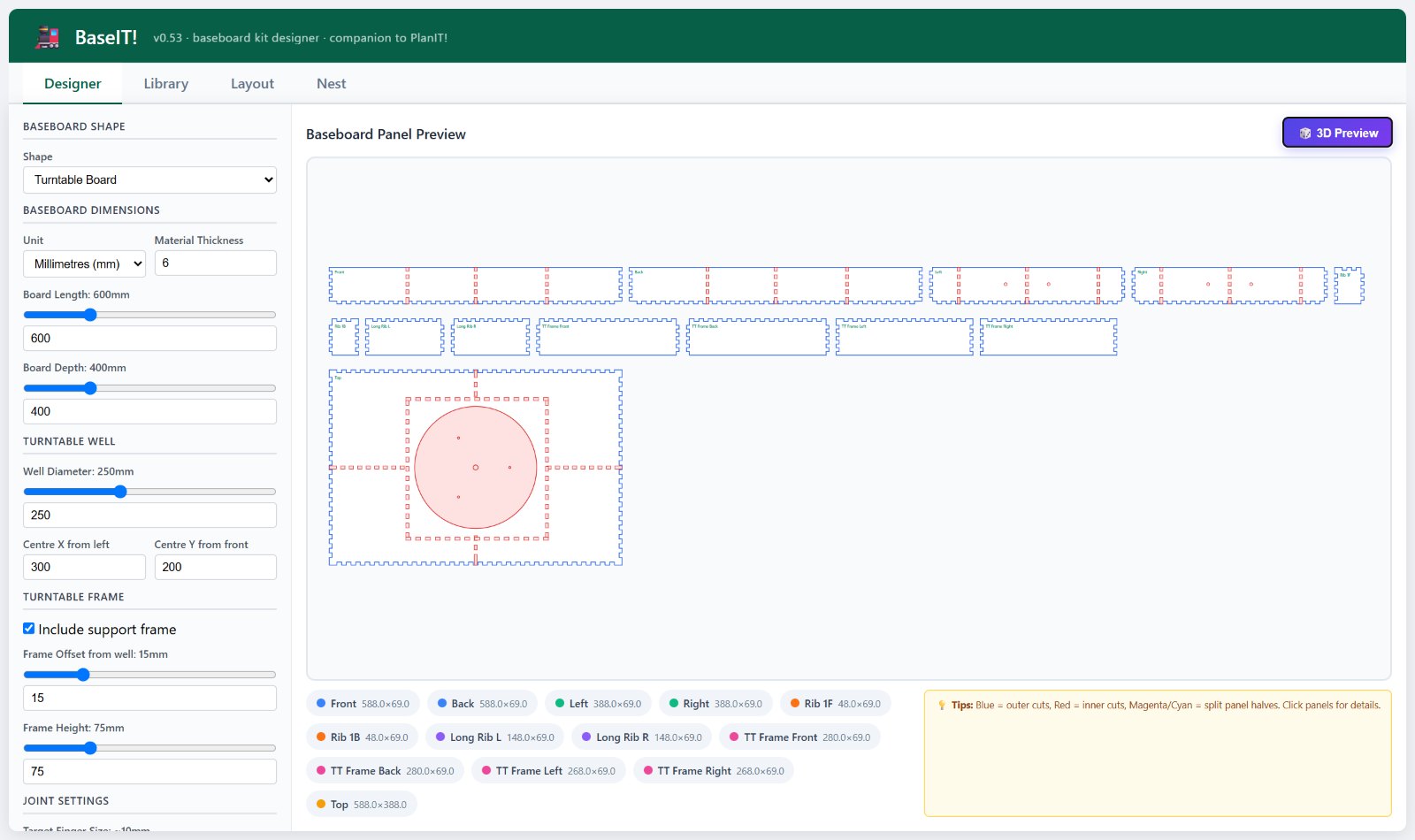Screen dimensions: 1415x840
Task: Open the 3D Preview button
Action: click(1337, 133)
